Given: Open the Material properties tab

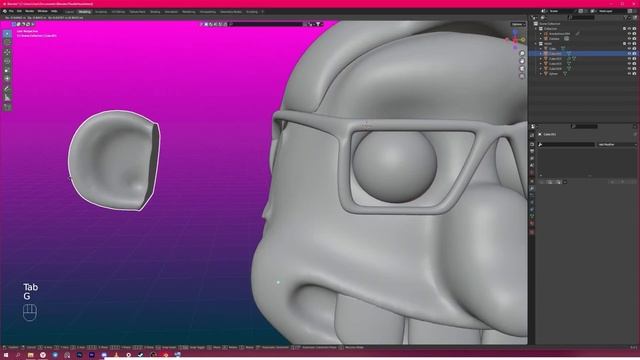Looking at the screenshot, I should (532, 224).
